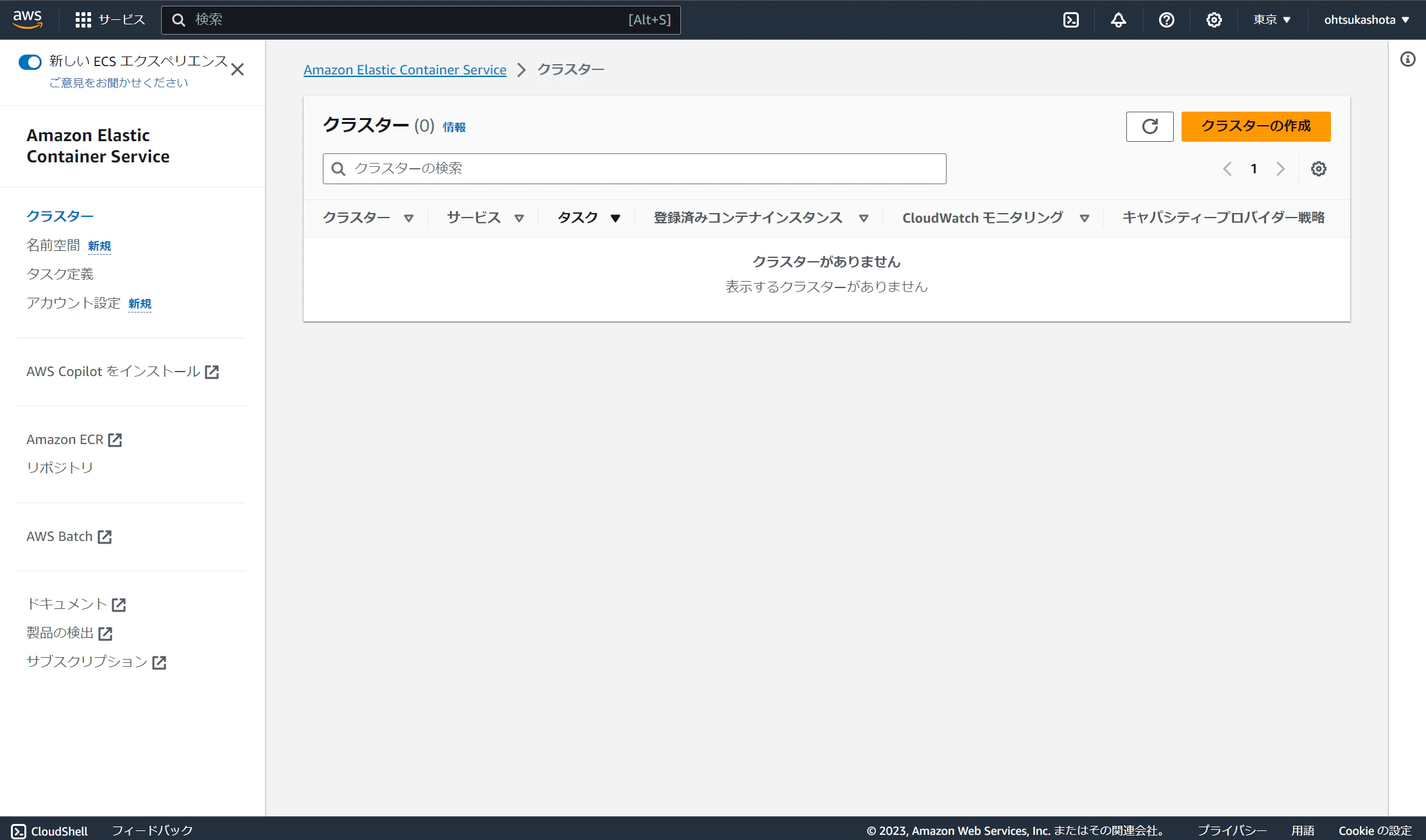Viewport: 1426px width, 840px height.
Task: Open アカウント設定 in the sidebar
Action: 73,303
